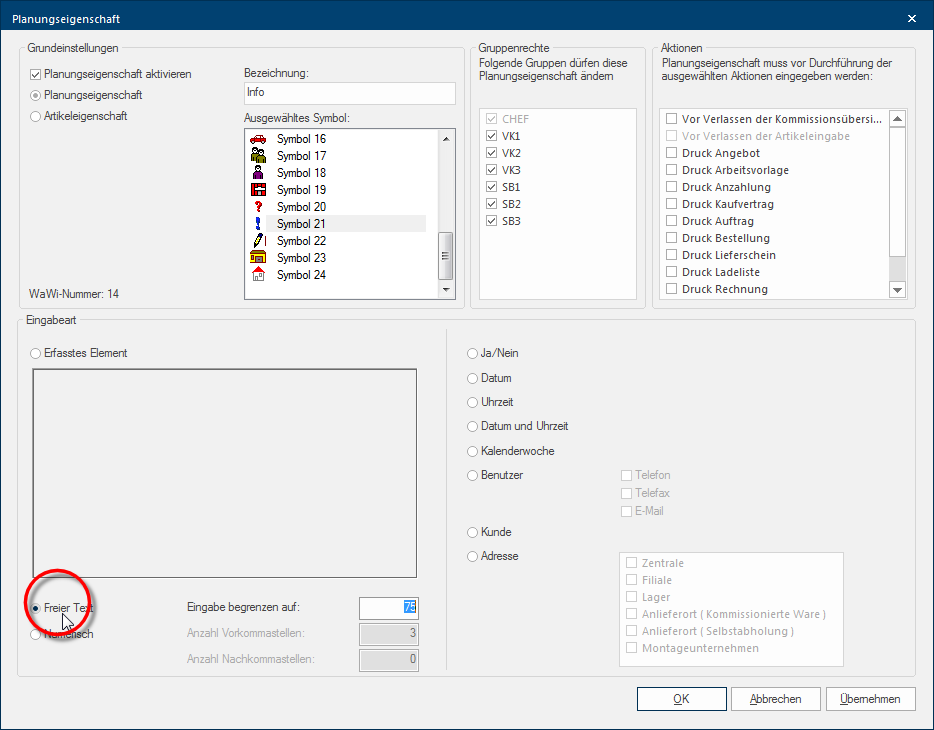Enable the Druck Angebot action checkbox
This screenshot has width=934, height=730.
[x=672, y=153]
